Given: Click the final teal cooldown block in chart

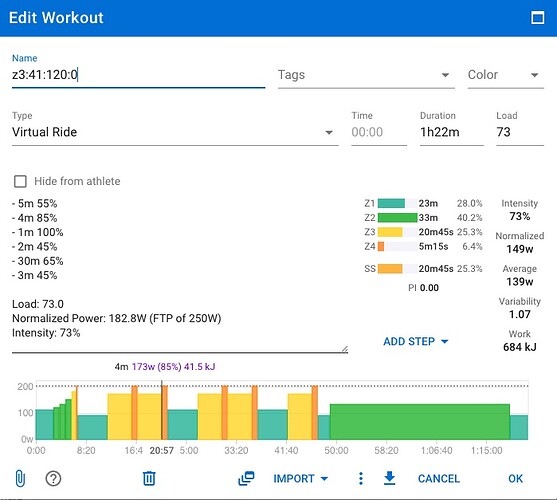Looking at the screenshot, I should coord(519,427).
